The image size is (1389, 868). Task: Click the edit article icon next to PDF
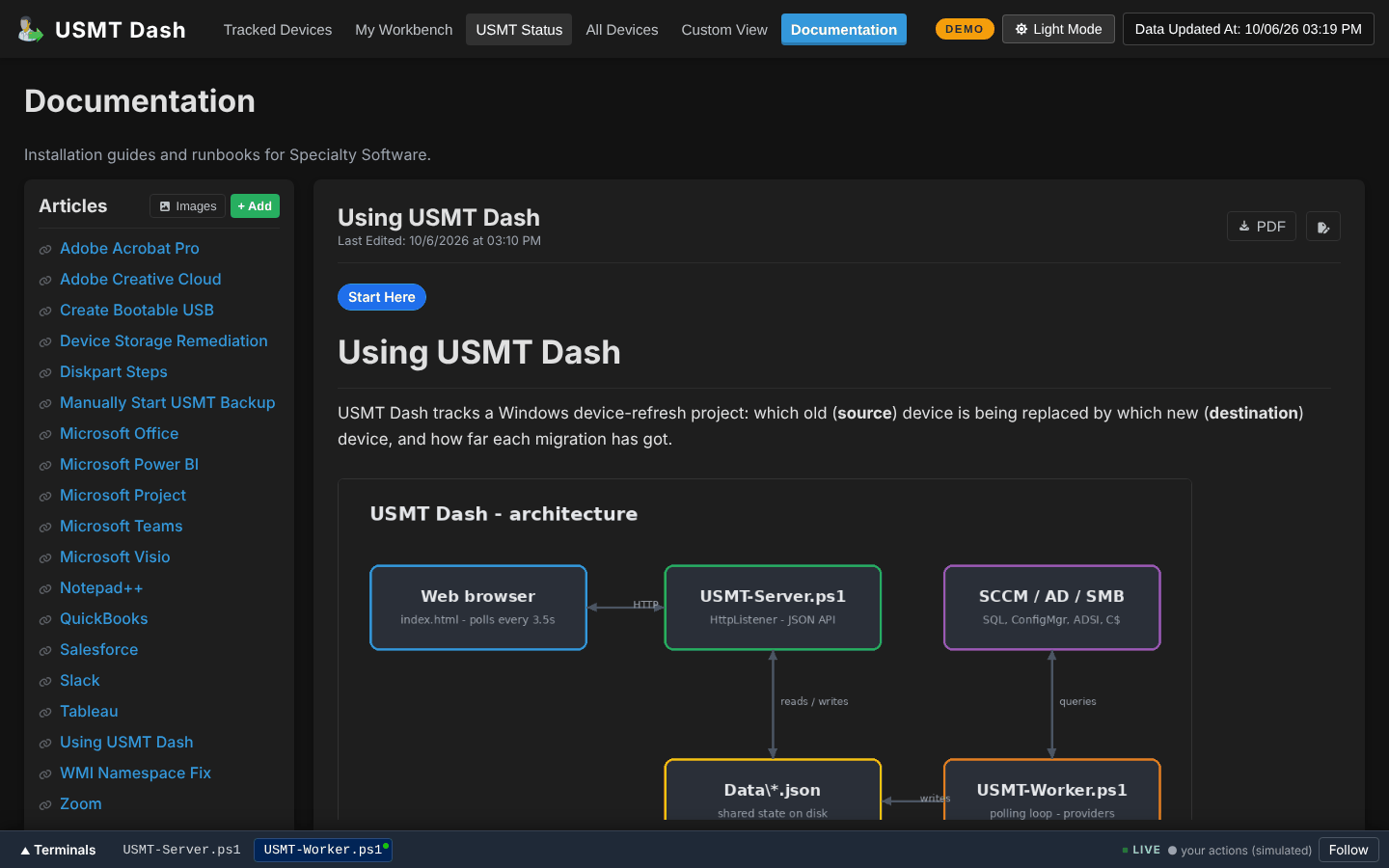pos(1323,227)
